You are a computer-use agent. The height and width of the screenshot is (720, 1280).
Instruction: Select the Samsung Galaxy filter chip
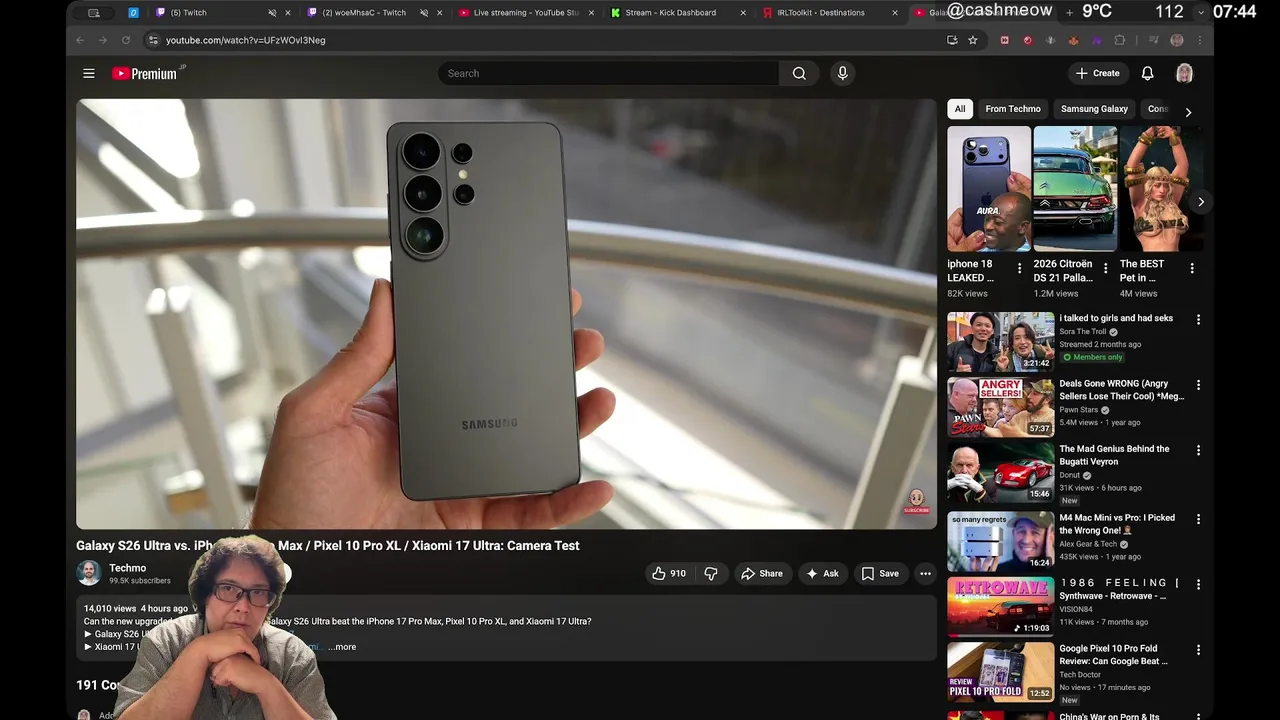(1094, 109)
